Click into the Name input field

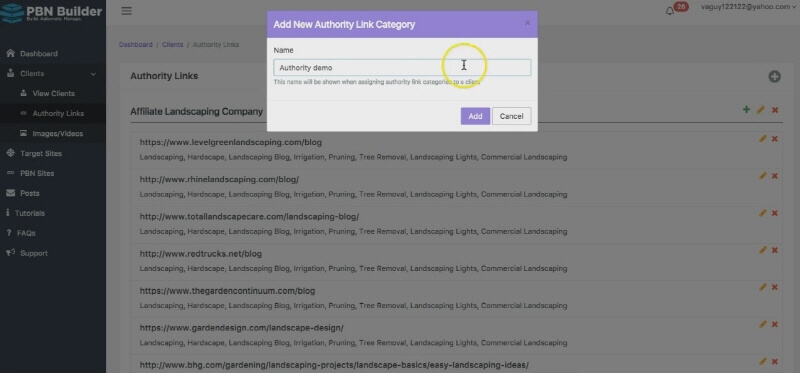pos(402,67)
